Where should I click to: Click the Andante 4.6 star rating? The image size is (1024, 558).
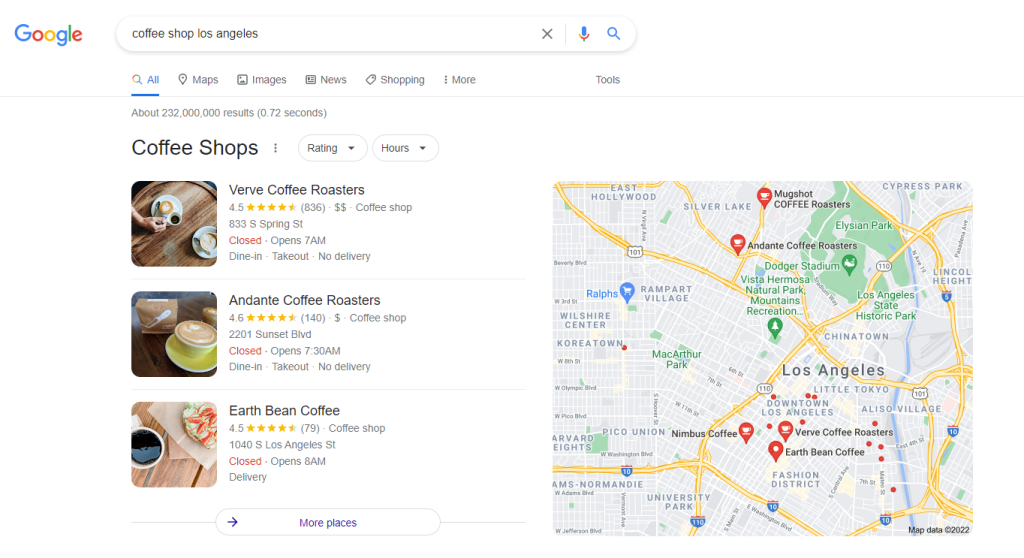(x=263, y=318)
